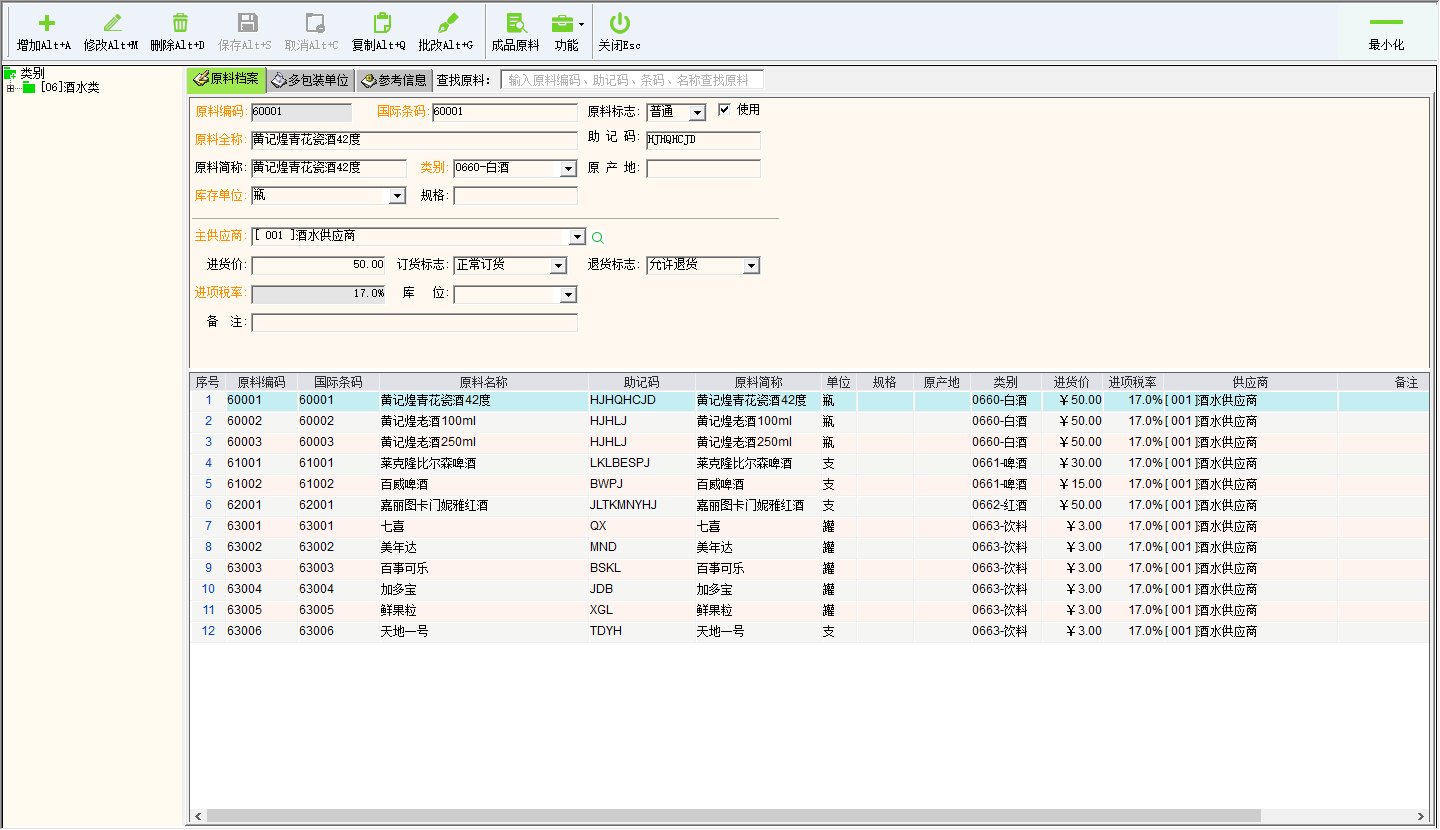Open the 库位 dropdown
Image resolution: width=1440 pixels, height=830 pixels.
[x=568, y=295]
